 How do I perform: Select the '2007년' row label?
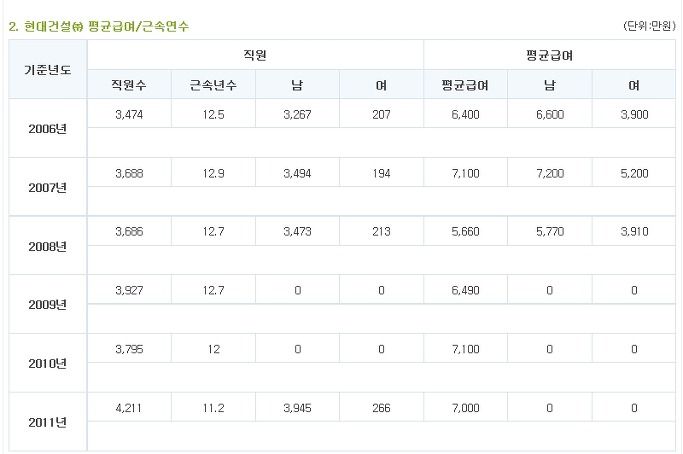(47, 187)
